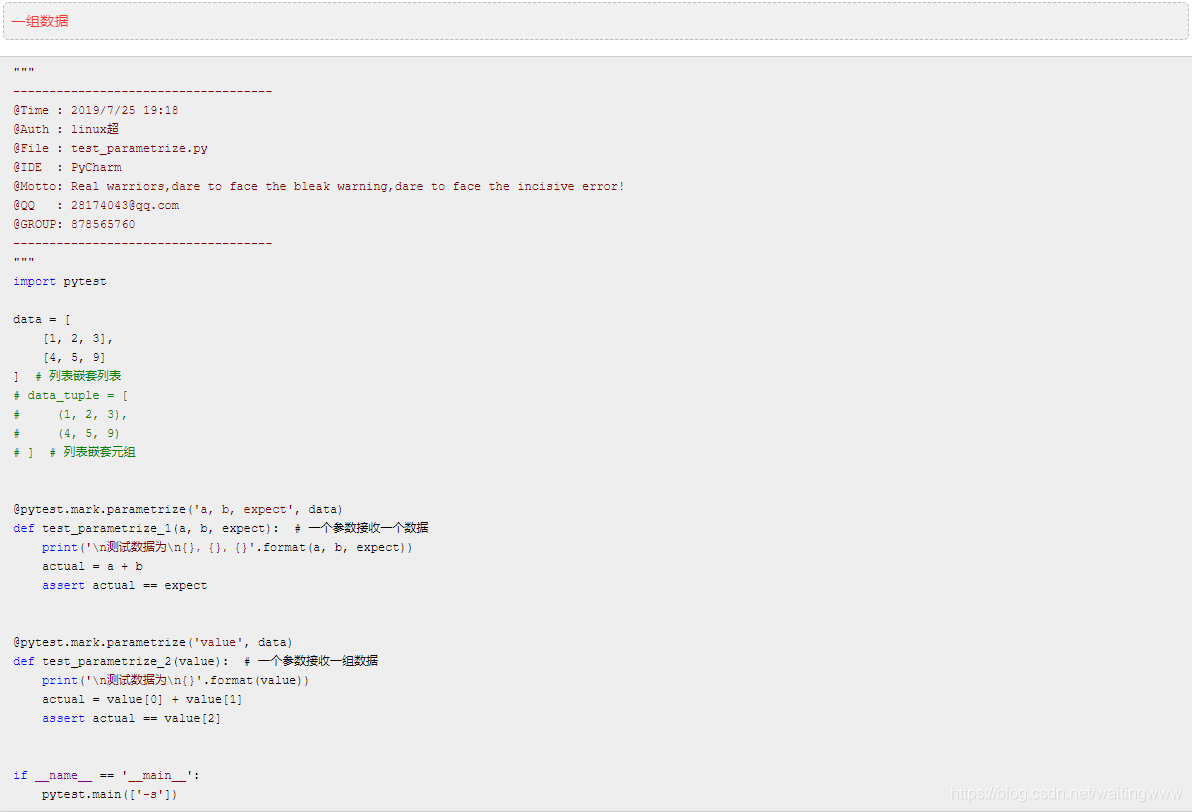
Task: Click the '@IDE : PyCharm' line
Action: (67, 167)
